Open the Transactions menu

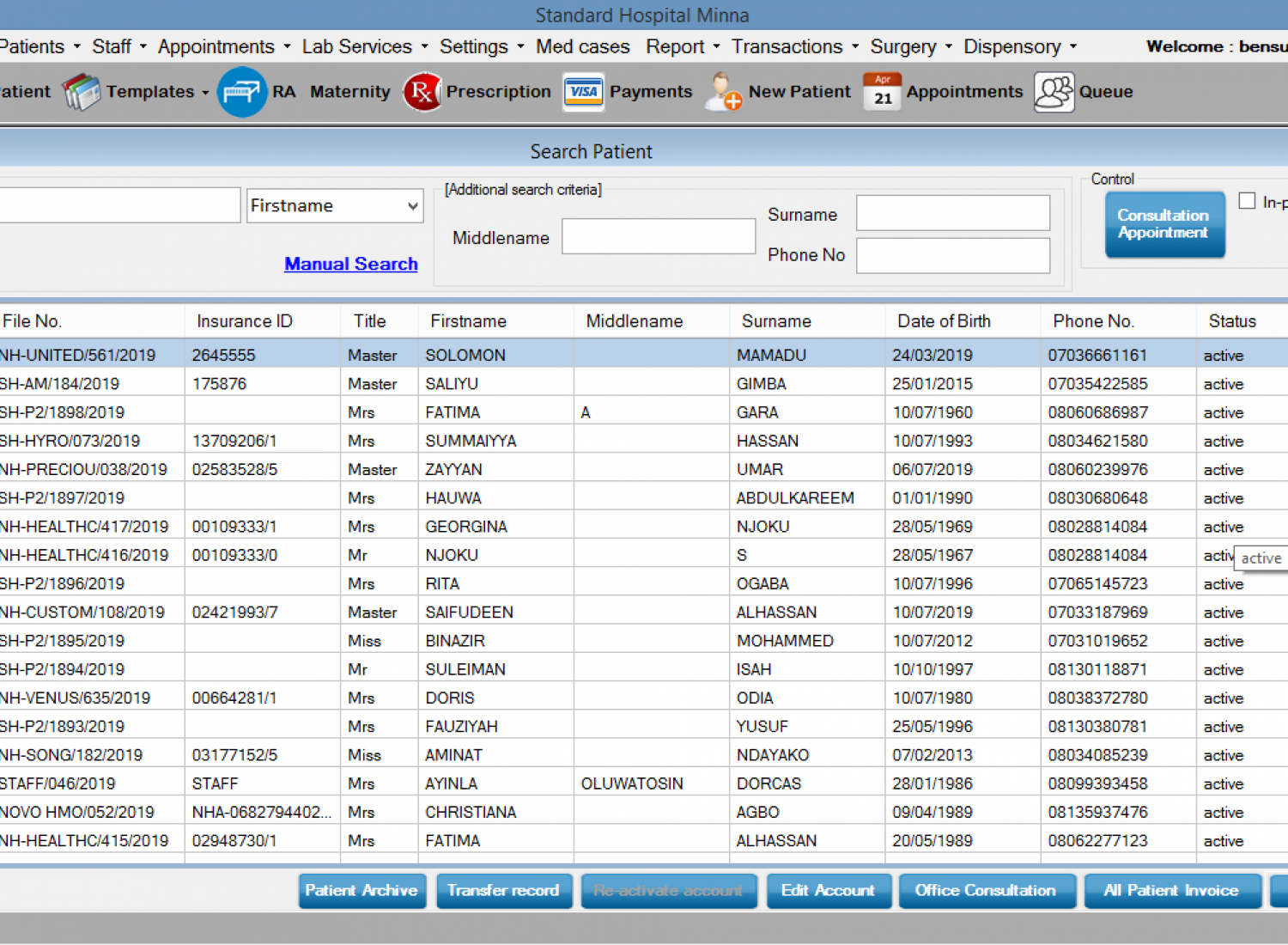tap(787, 47)
